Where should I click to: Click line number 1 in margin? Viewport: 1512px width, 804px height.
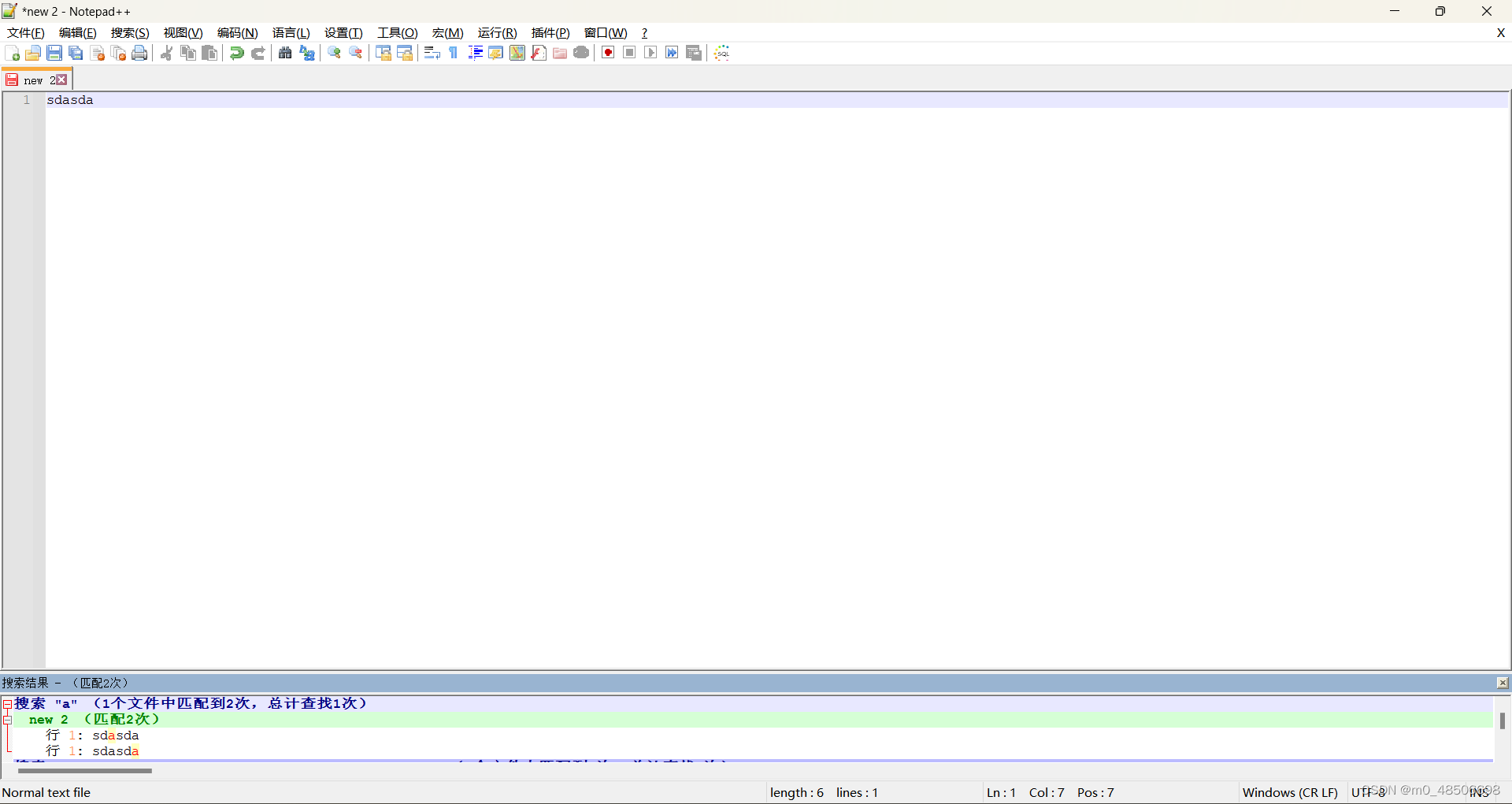[26, 100]
